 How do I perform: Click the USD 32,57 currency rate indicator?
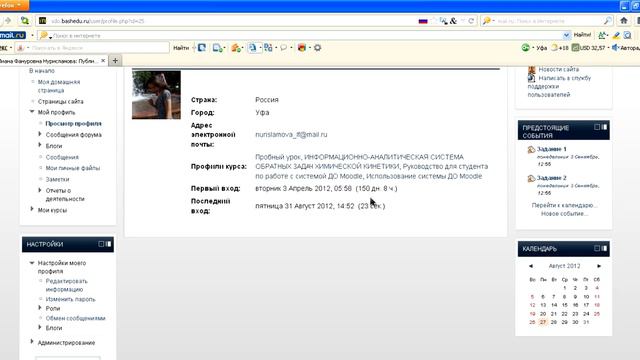point(588,48)
